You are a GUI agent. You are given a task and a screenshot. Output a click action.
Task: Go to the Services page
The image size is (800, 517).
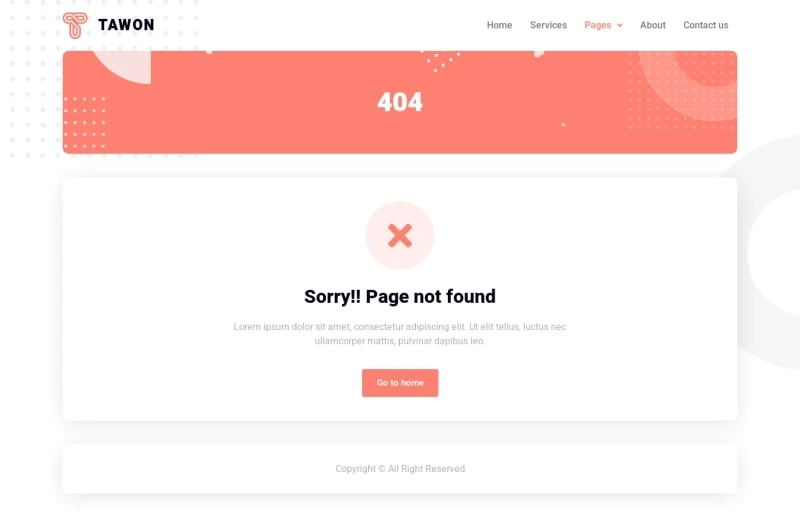coord(548,25)
